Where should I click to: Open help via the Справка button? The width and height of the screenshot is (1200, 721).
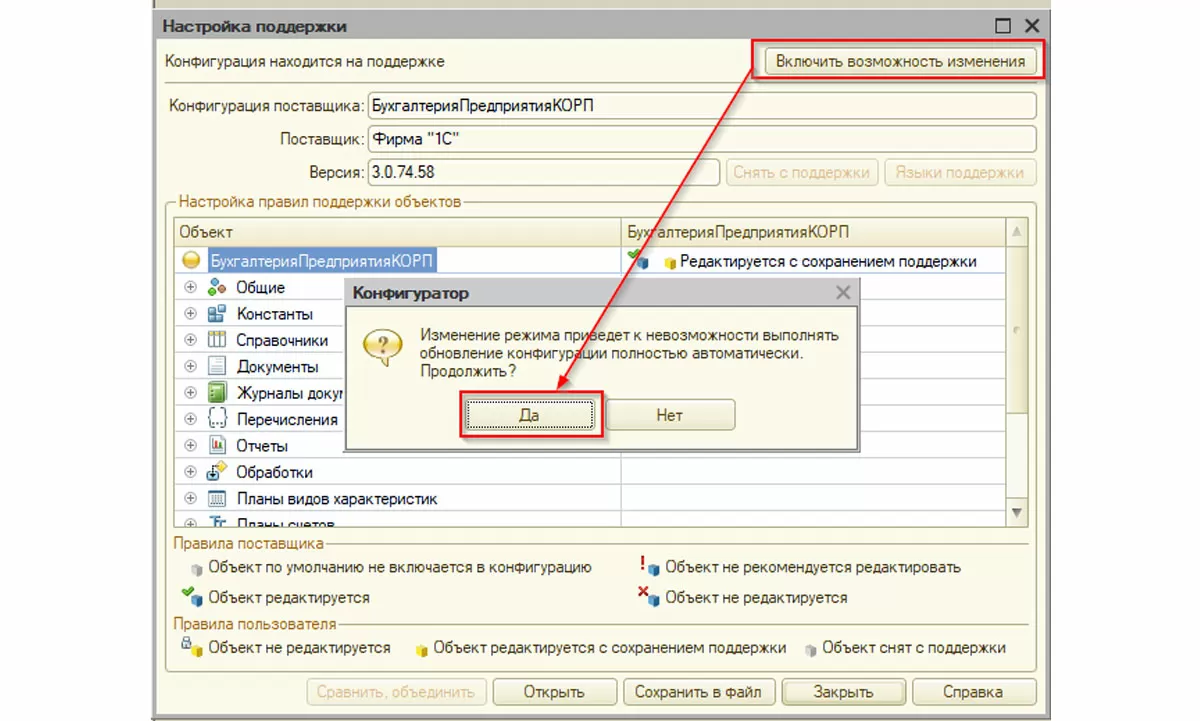973,691
